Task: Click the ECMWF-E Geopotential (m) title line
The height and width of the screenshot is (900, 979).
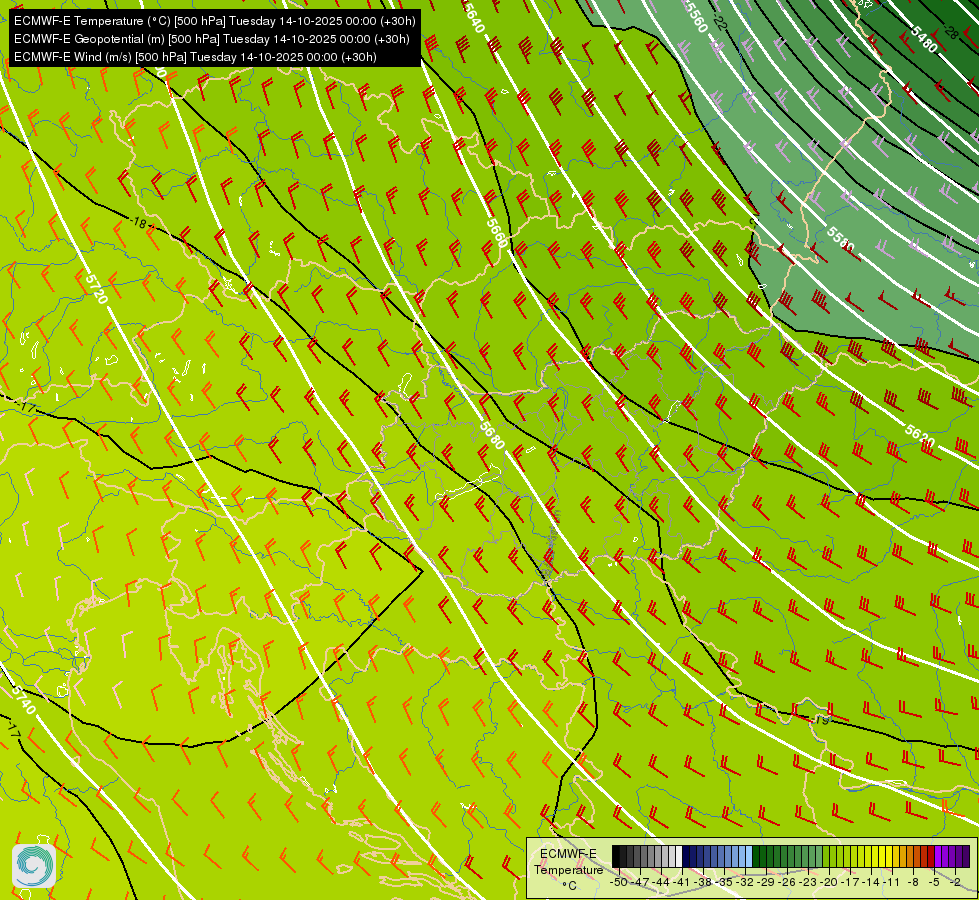Action: coord(212,39)
